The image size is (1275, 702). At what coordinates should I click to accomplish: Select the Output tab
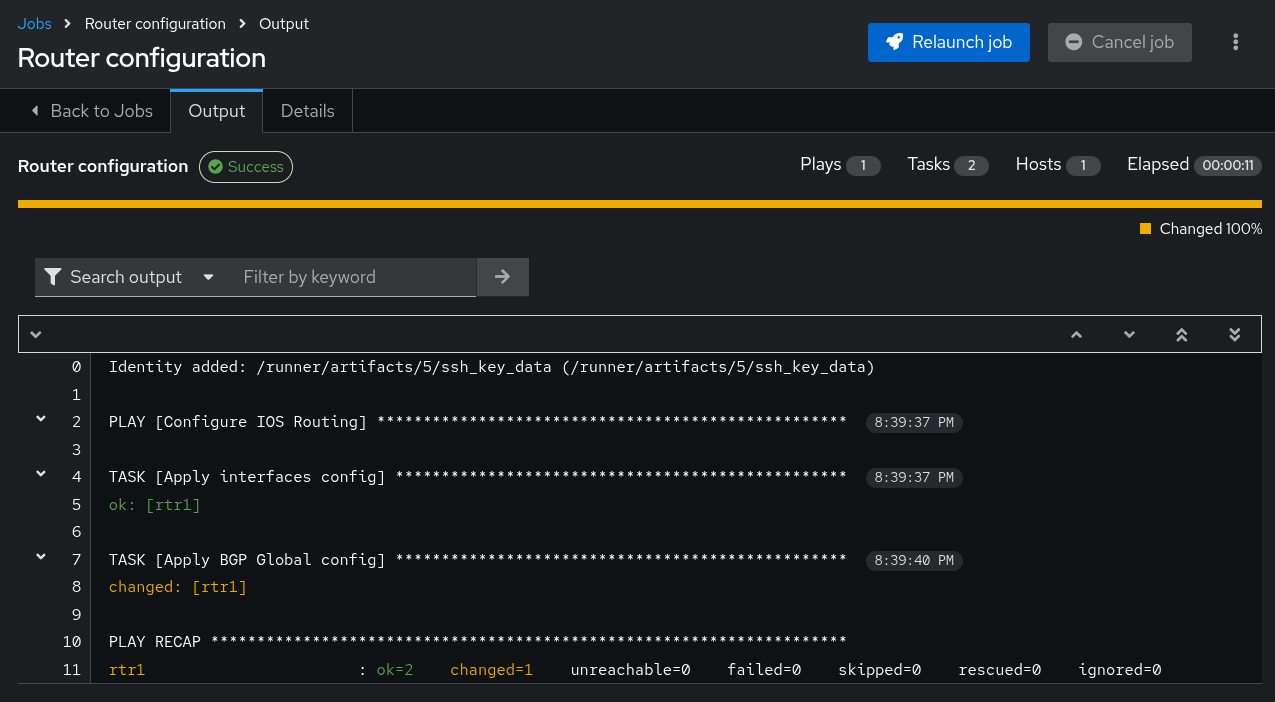tap(217, 111)
